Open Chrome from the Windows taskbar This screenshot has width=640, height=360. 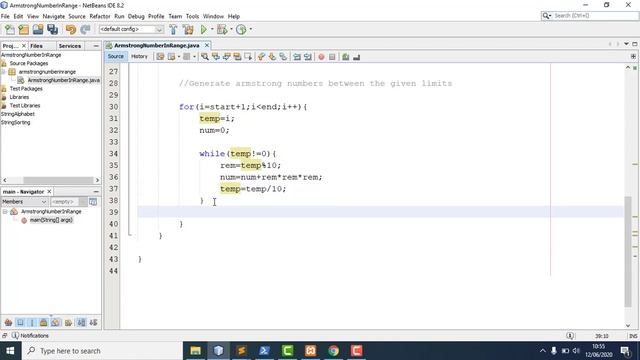click(x=333, y=351)
